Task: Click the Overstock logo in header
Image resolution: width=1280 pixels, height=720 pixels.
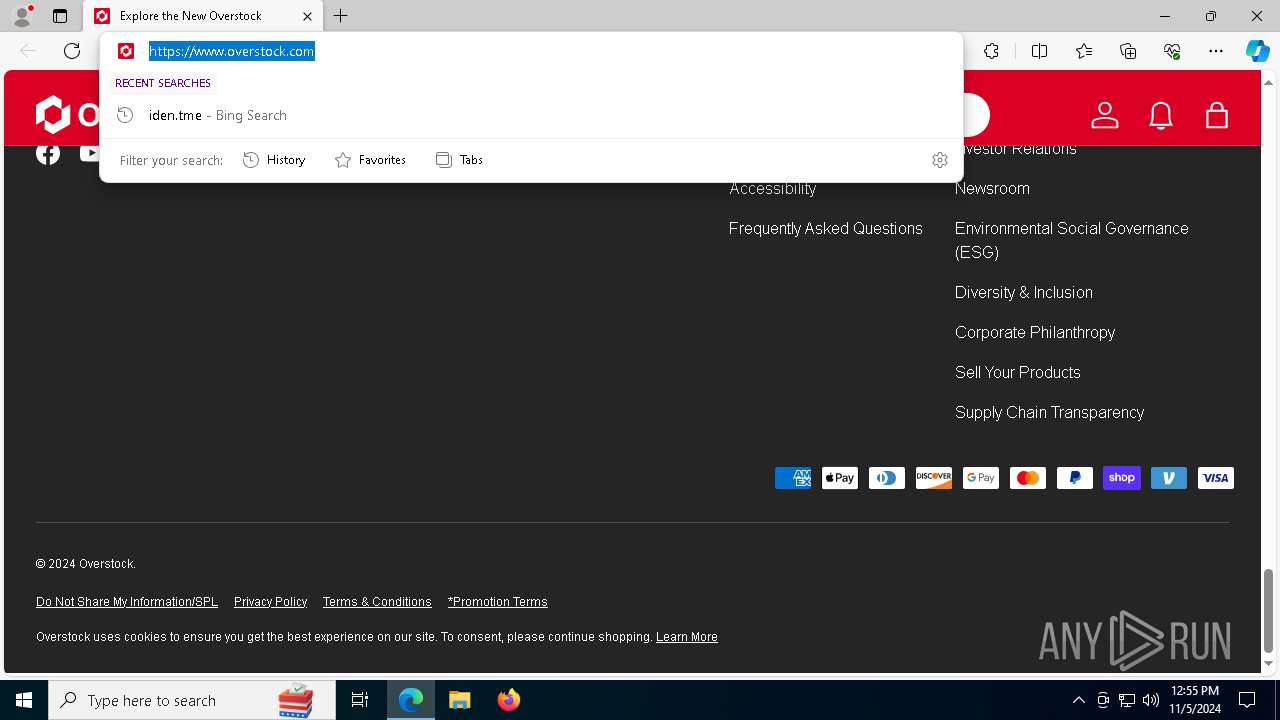Action: (x=66, y=115)
